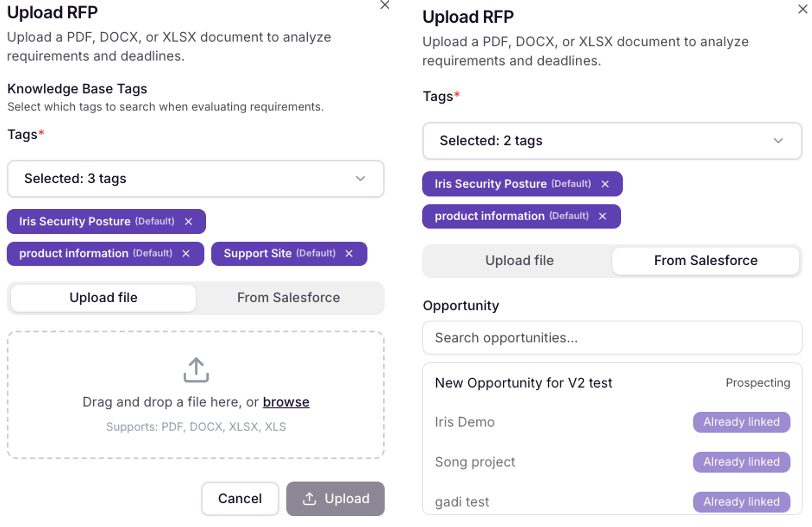Remove Iris Security Posture tag in left dialog
This screenshot has width=812, height=527.
pyautogui.click(x=188, y=222)
